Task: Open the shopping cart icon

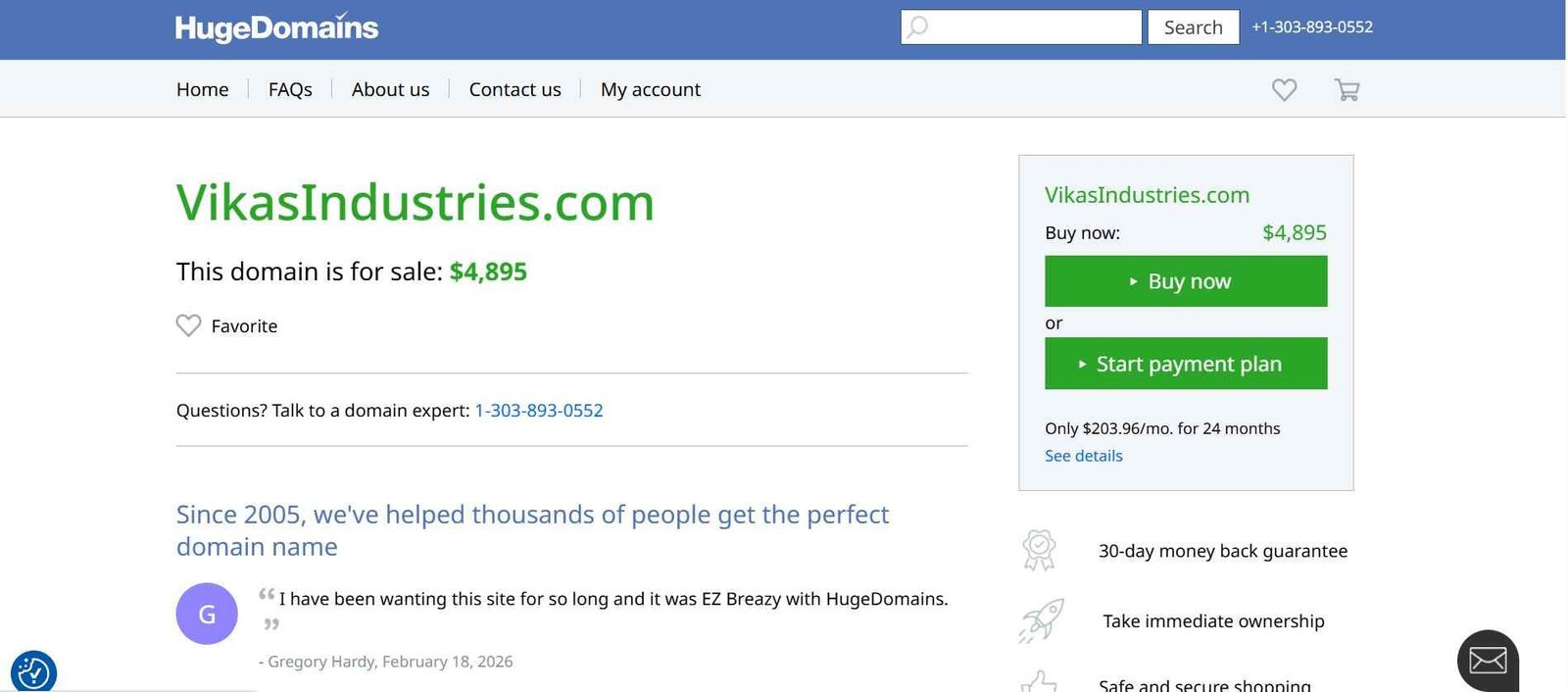Action: 1347,90
